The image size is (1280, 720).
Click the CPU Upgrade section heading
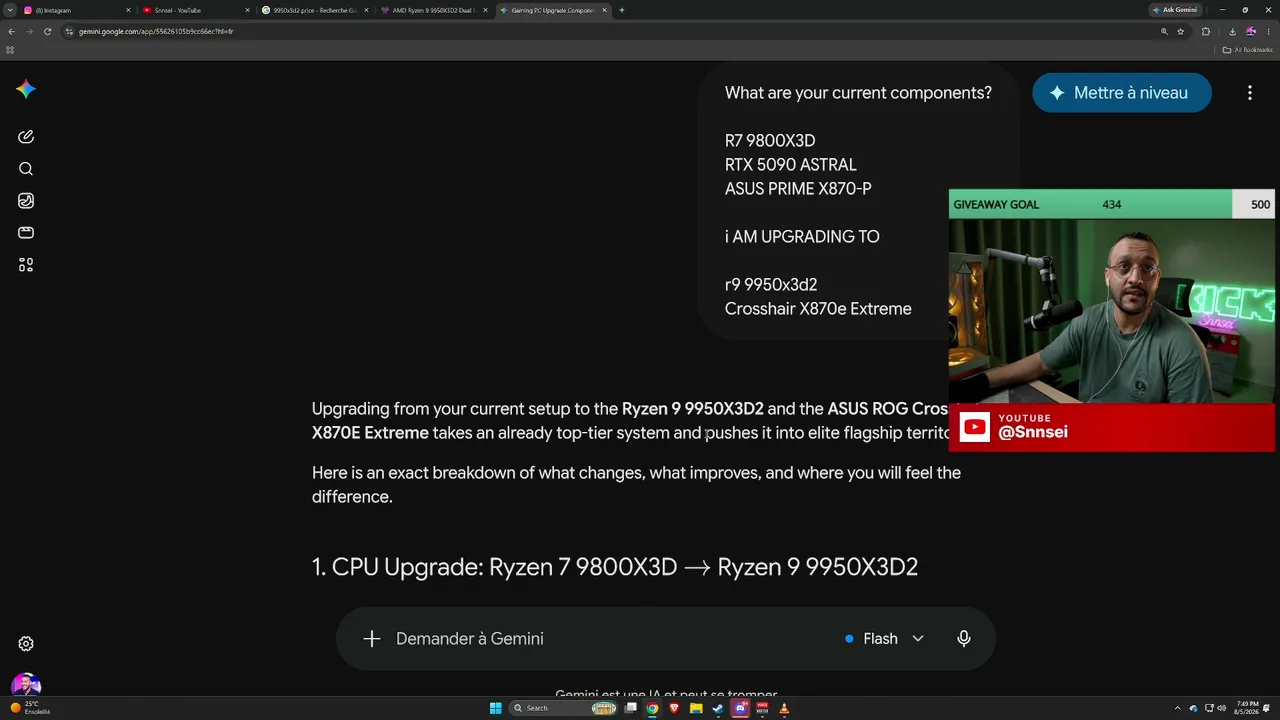click(x=615, y=567)
